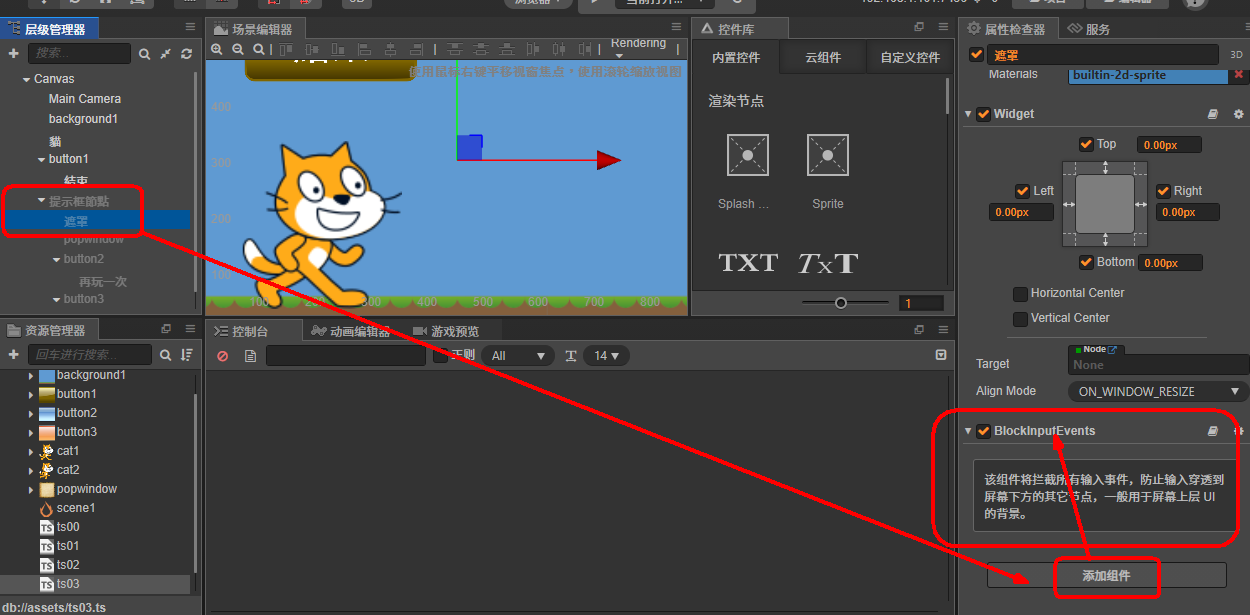Click the 层级管理器 search input field
The image size is (1250, 615).
[x=79, y=53]
